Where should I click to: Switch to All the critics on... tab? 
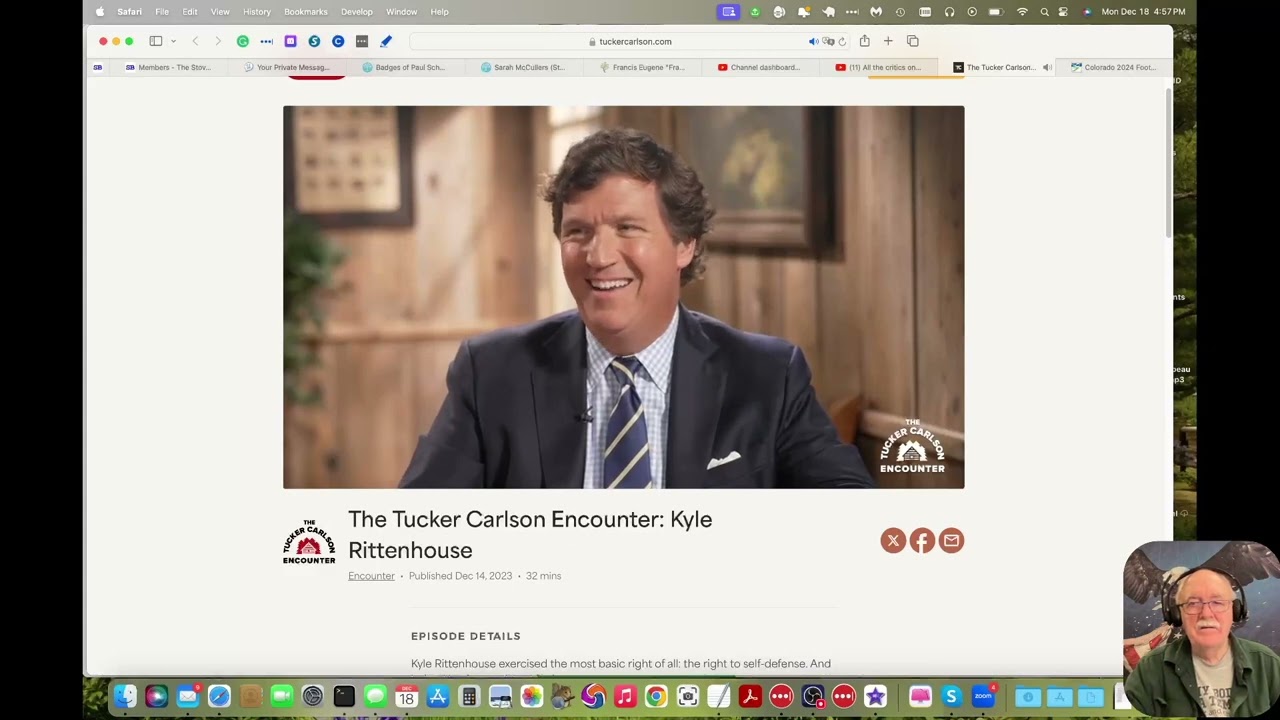coord(879,67)
